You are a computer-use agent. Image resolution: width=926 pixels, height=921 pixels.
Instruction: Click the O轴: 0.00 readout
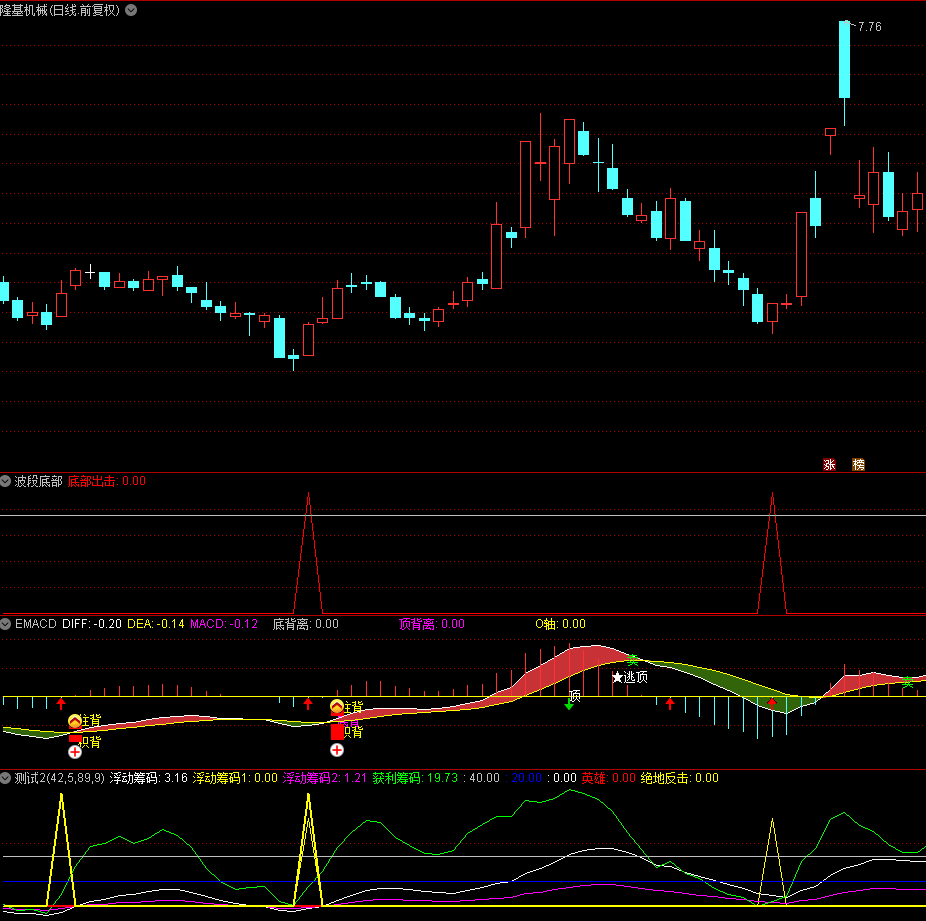click(x=560, y=624)
